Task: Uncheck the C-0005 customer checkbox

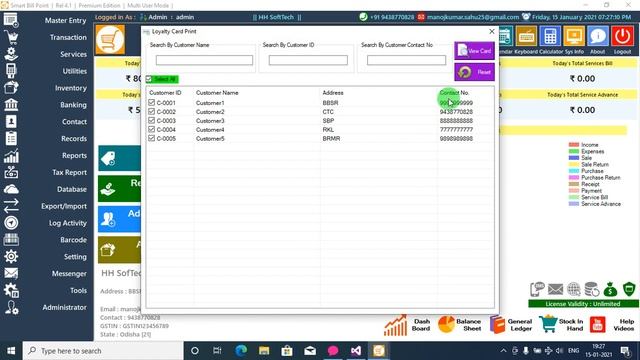Action: [151, 138]
